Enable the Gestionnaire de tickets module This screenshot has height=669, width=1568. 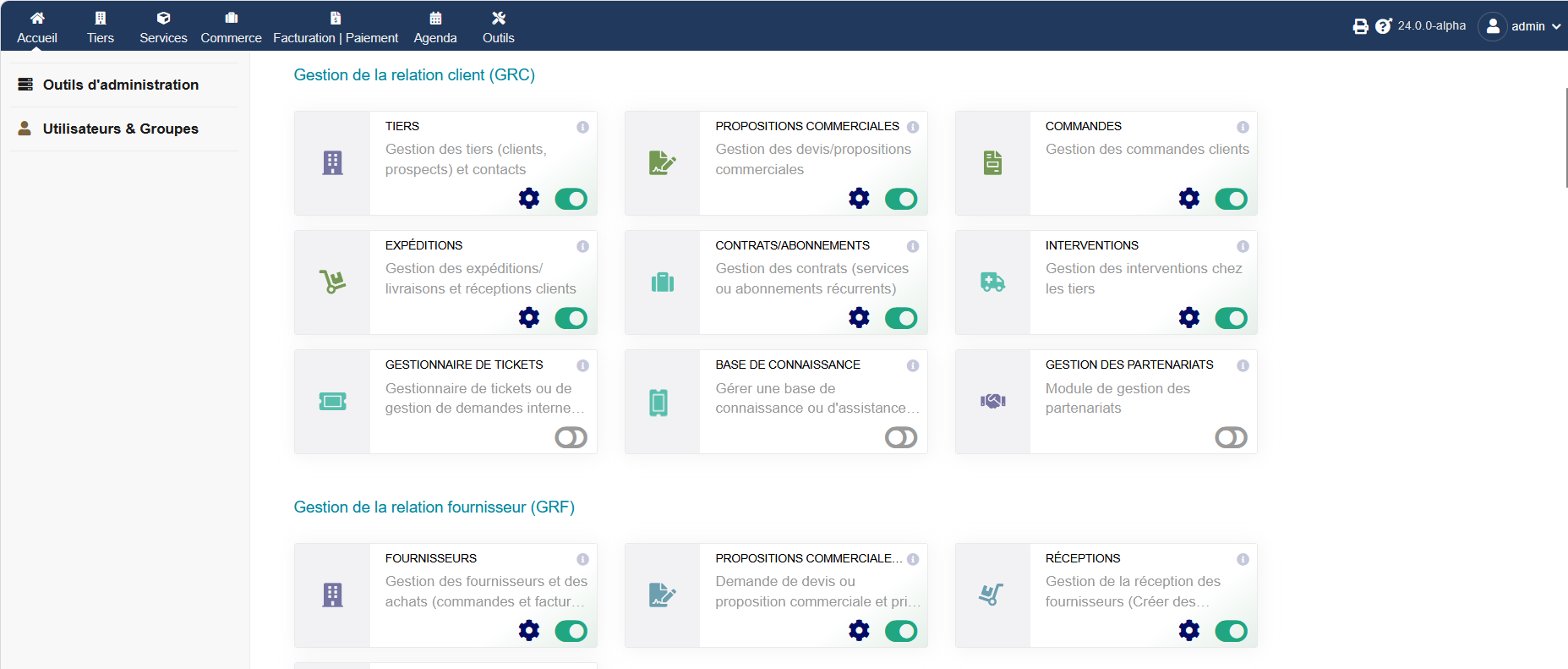[571, 437]
